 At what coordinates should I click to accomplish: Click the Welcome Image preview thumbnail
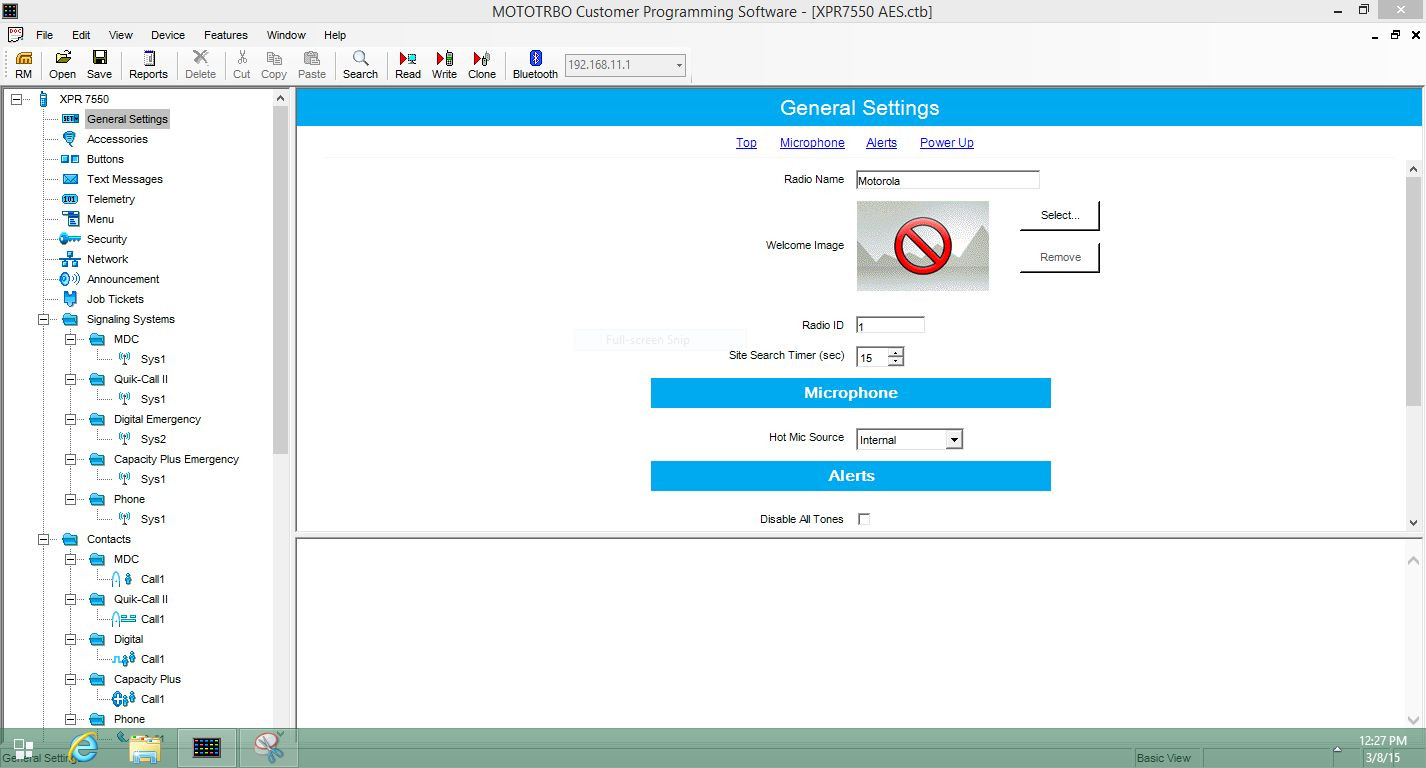click(923, 246)
